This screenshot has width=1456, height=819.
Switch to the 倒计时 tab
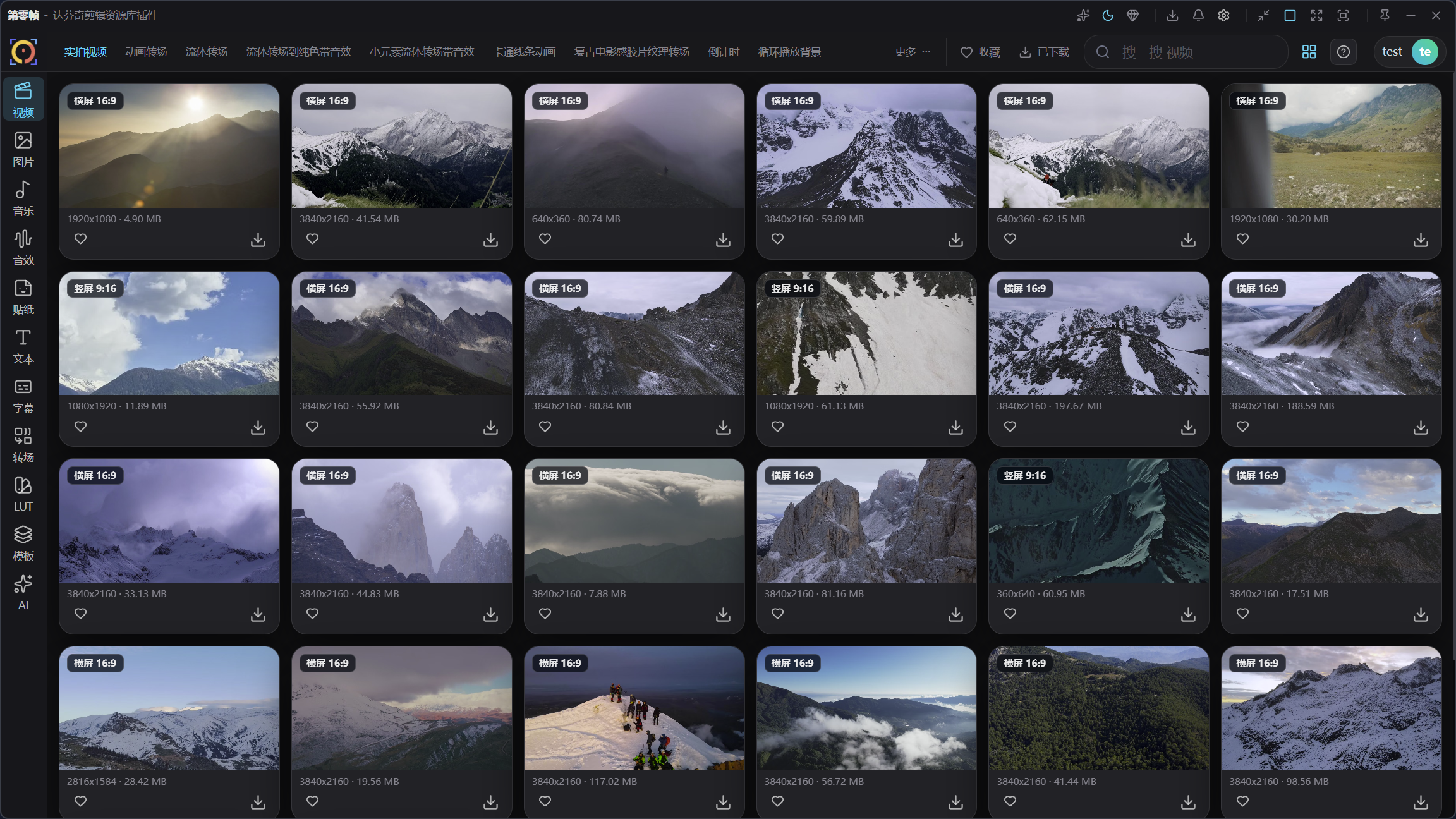(x=724, y=52)
